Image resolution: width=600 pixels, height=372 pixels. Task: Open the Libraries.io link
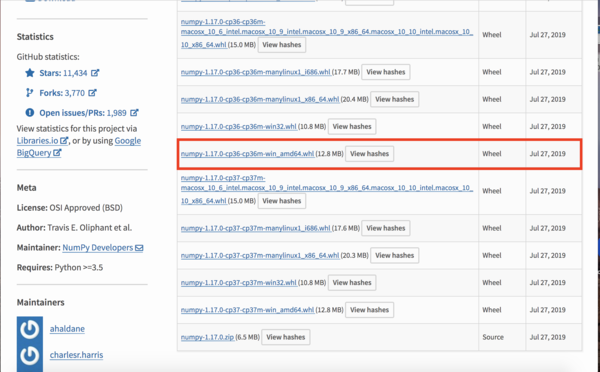tap(38, 140)
